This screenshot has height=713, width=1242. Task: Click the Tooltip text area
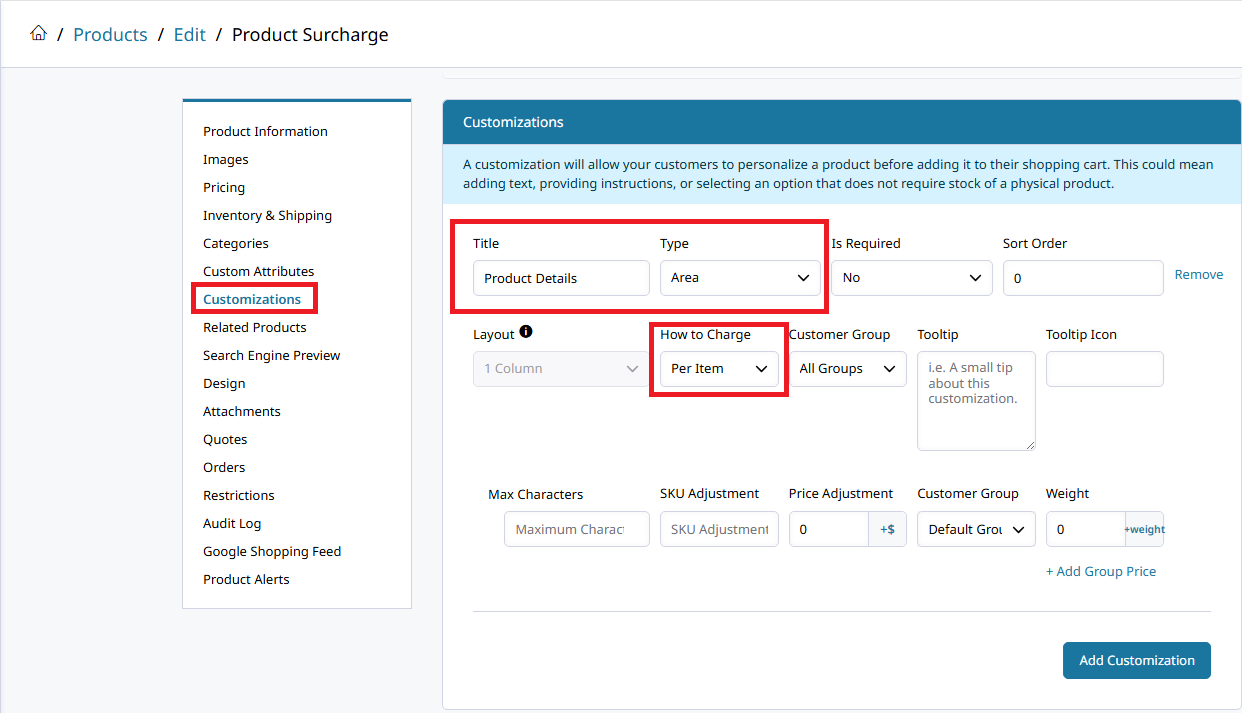975,400
